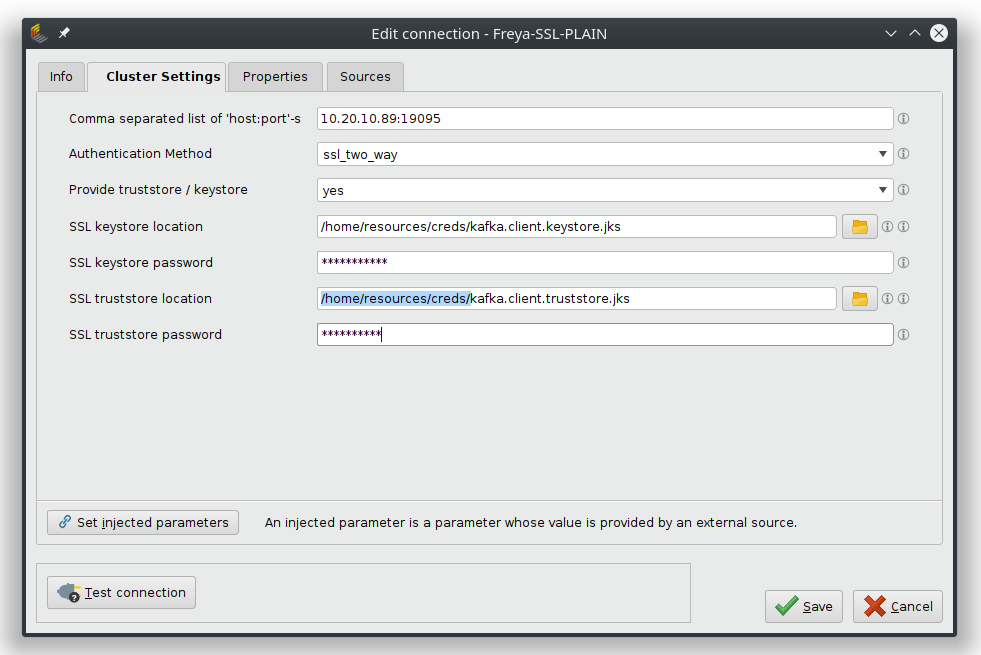Click the info icon beside Provide truststore / keystore
This screenshot has width=981, height=655.
(903, 190)
